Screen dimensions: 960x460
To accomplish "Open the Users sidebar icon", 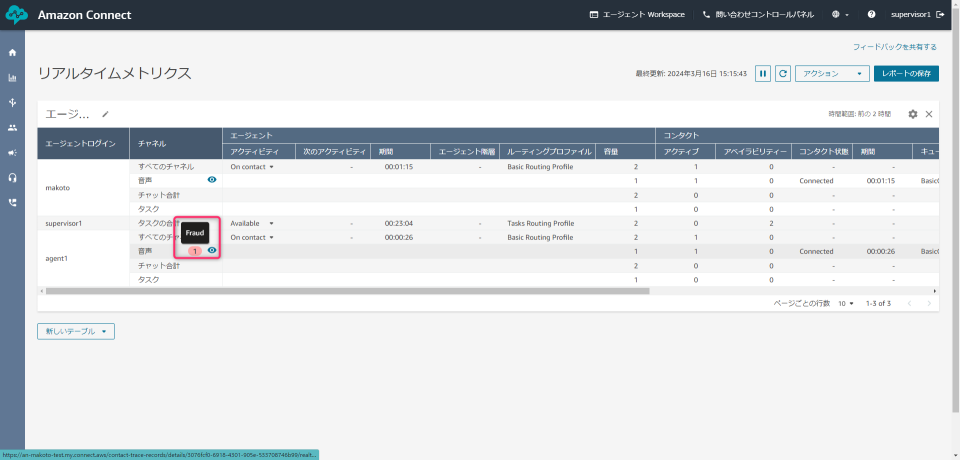I will point(12,128).
